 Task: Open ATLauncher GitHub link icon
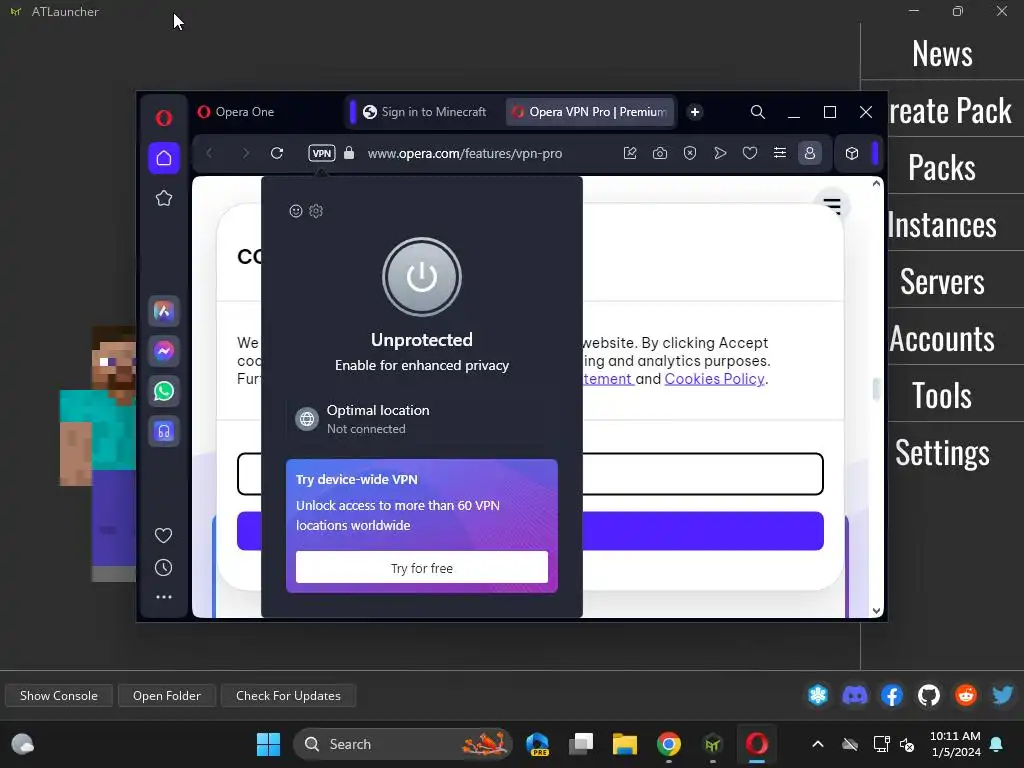(x=929, y=695)
